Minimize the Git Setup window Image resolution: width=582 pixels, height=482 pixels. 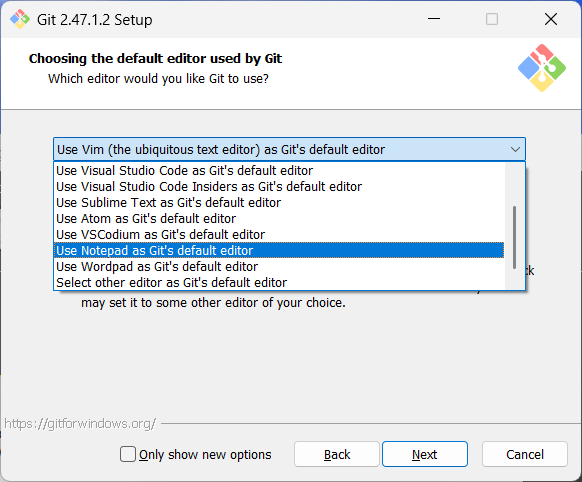pyautogui.click(x=434, y=19)
